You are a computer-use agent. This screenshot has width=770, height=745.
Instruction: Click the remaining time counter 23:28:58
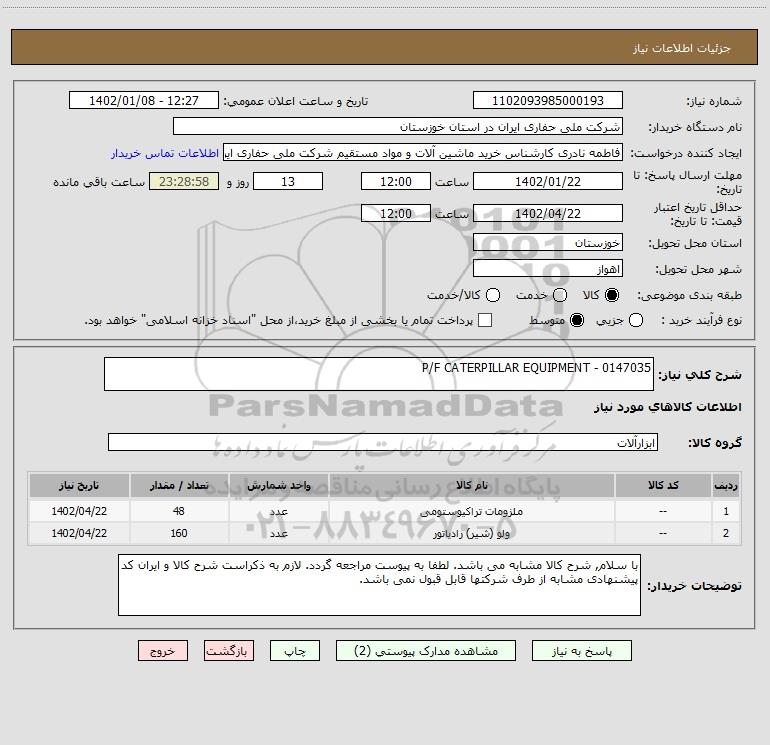click(184, 181)
